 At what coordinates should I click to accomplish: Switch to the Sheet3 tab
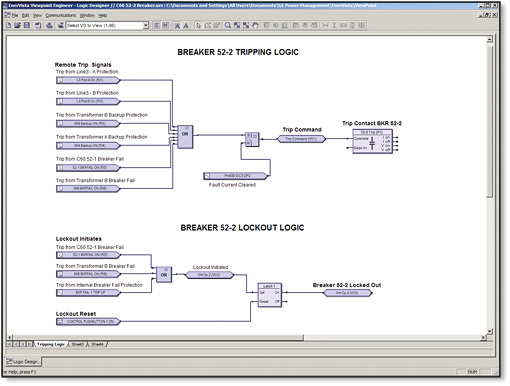[78, 344]
